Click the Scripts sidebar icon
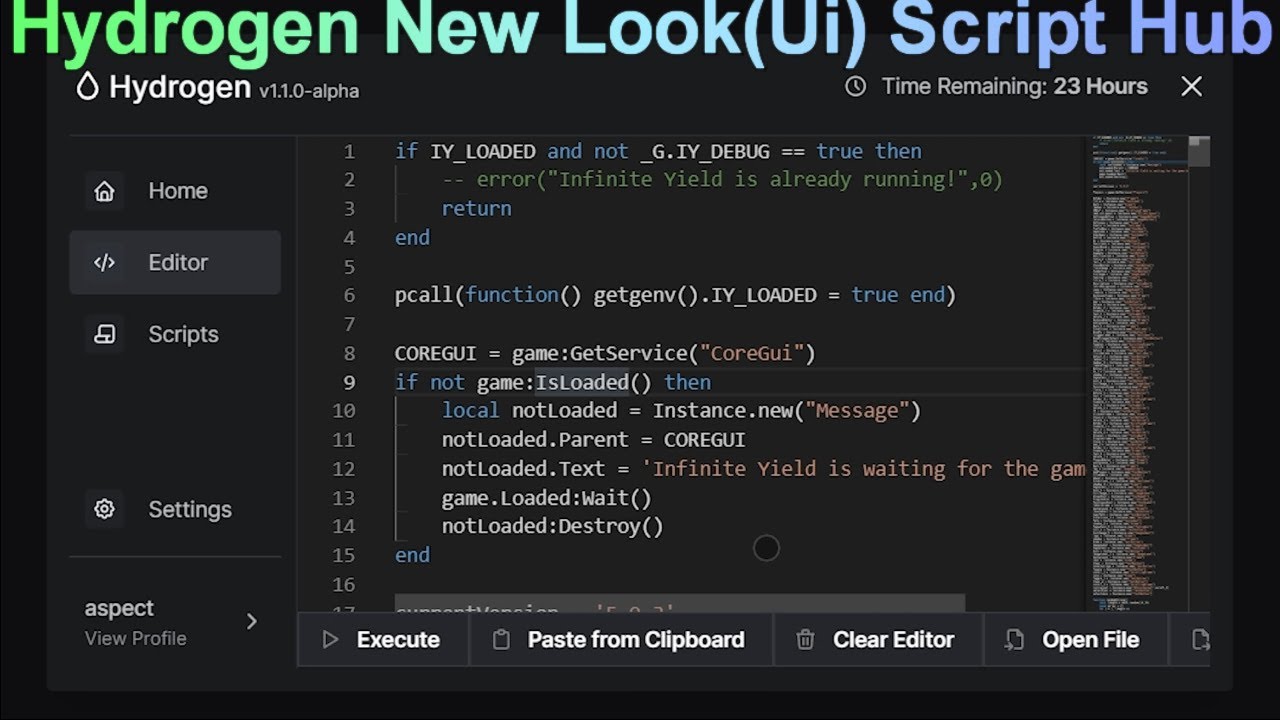This screenshot has height=720, width=1280. tap(104, 334)
